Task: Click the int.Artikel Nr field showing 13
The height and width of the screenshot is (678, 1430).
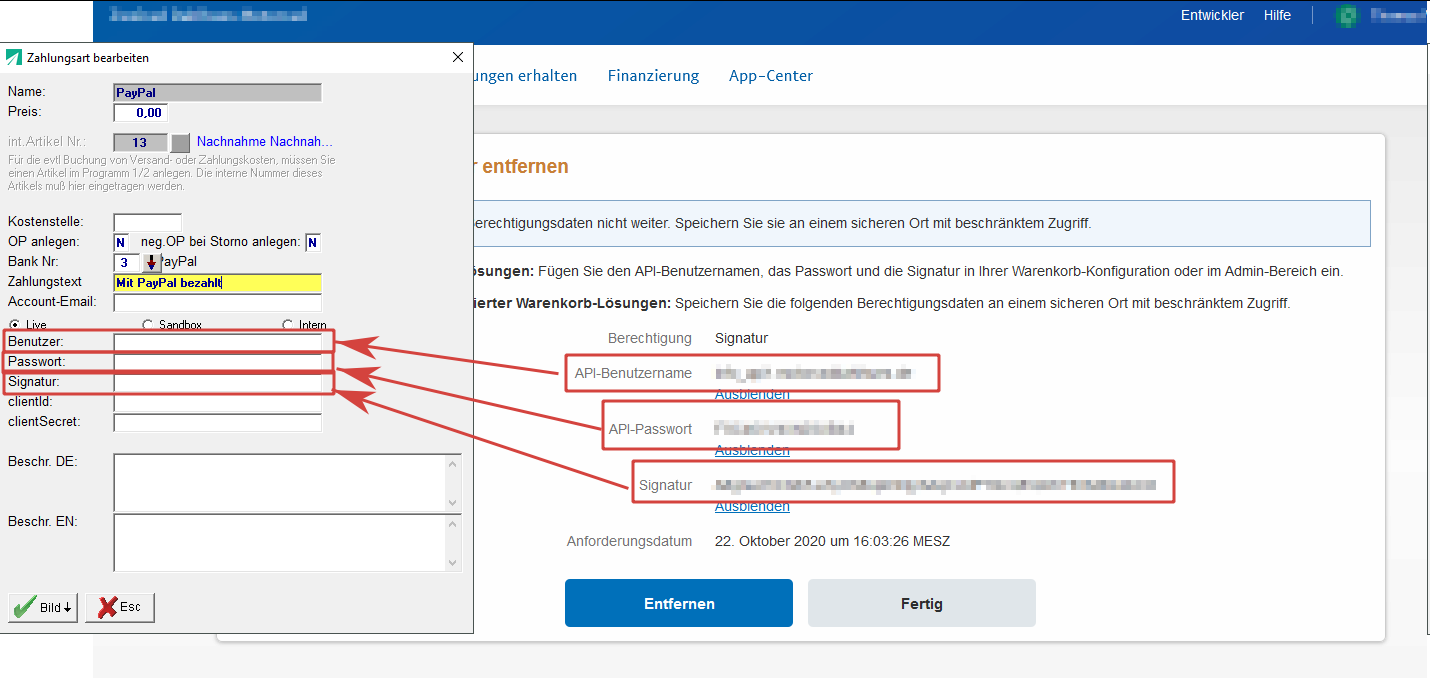Action: [x=140, y=142]
